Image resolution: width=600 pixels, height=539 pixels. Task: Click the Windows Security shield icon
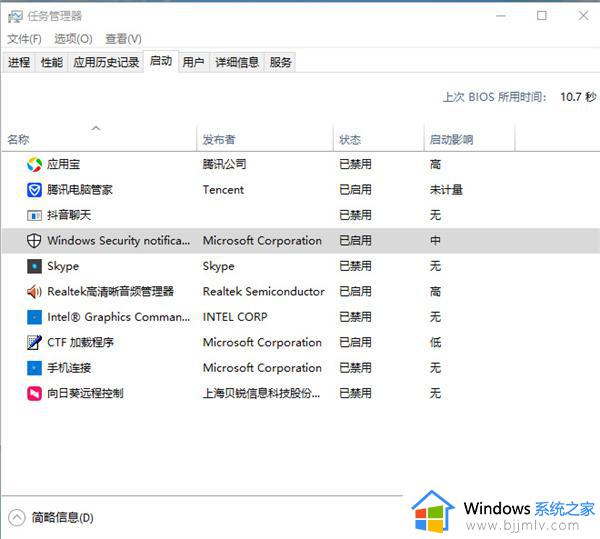(34, 241)
